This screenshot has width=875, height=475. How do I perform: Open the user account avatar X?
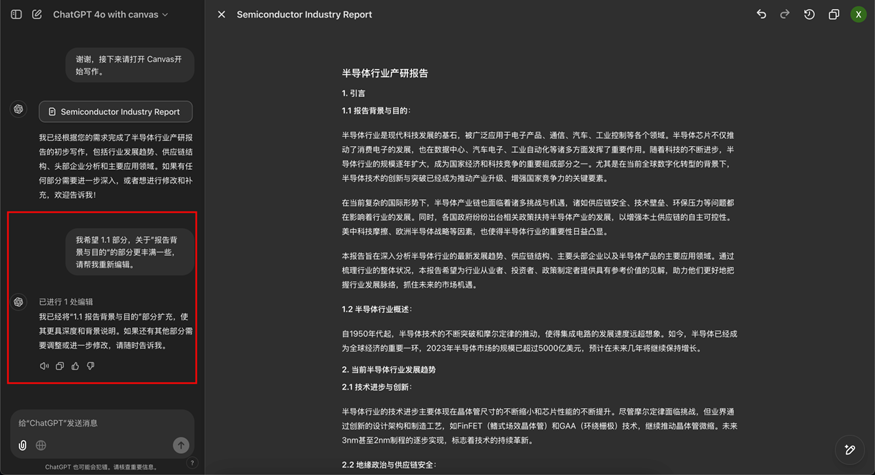(x=858, y=15)
